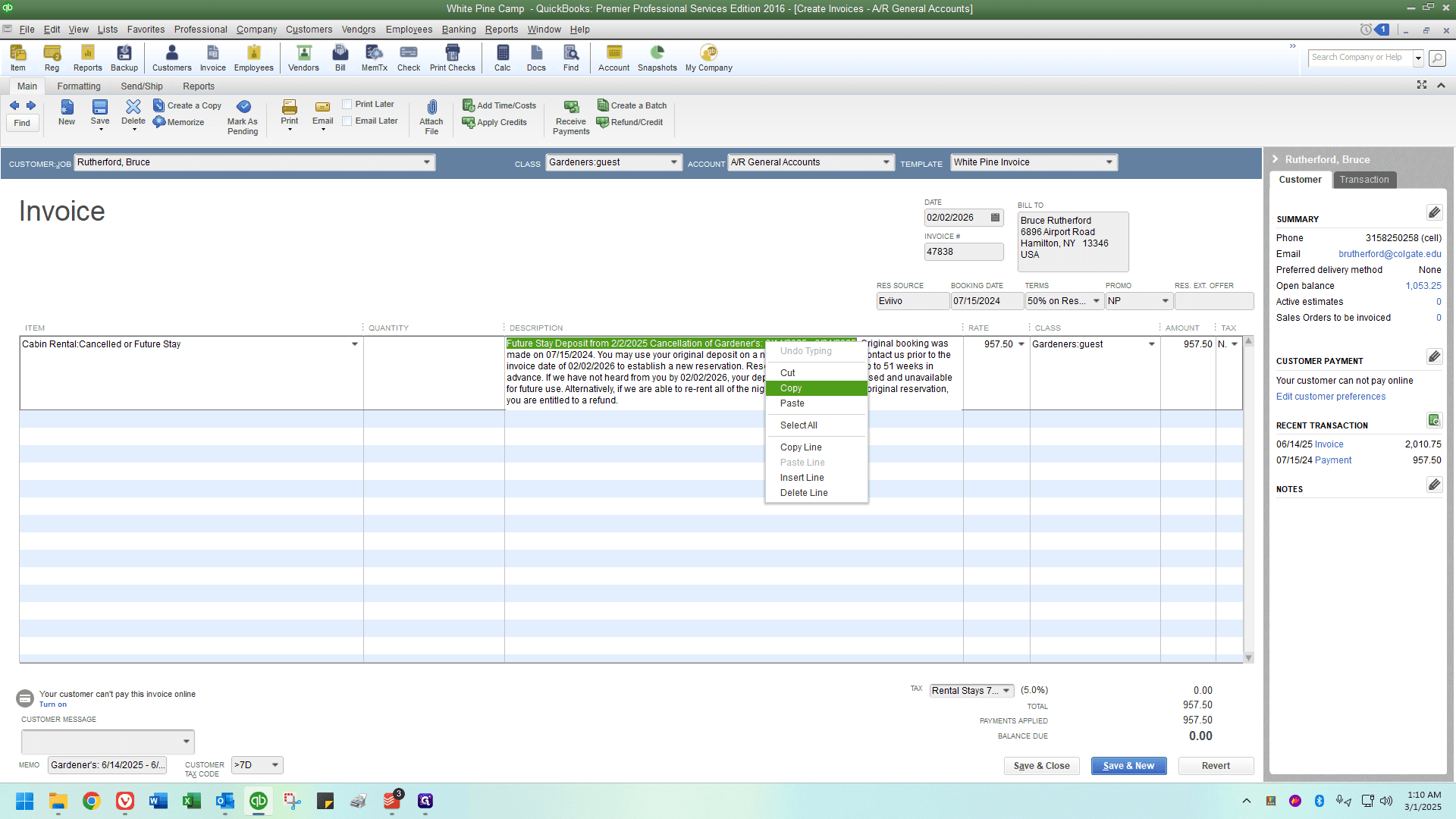Viewport: 1456px width, 819px height.
Task: Open the Terms dropdown
Action: pyautogui.click(x=1097, y=301)
